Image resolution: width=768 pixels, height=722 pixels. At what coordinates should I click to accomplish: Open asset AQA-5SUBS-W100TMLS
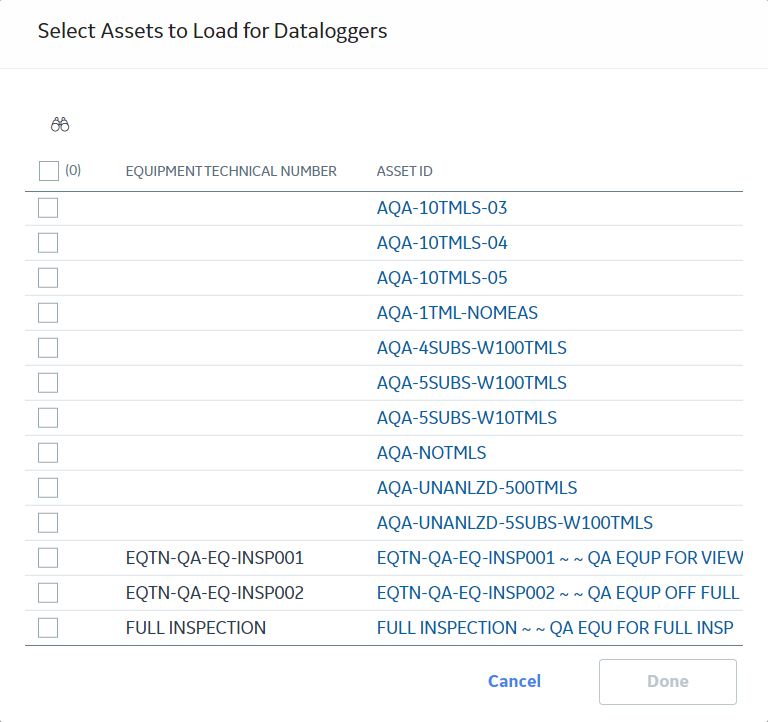pyautogui.click(x=471, y=383)
